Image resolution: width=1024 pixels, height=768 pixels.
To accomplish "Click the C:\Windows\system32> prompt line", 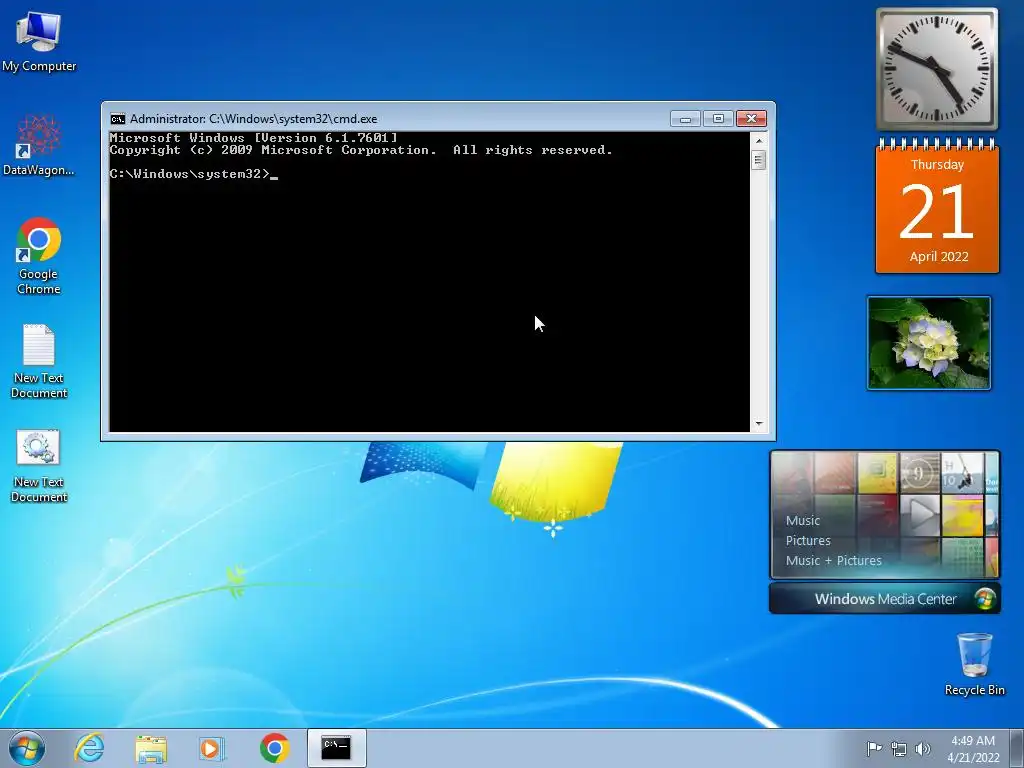I will 193,174.
